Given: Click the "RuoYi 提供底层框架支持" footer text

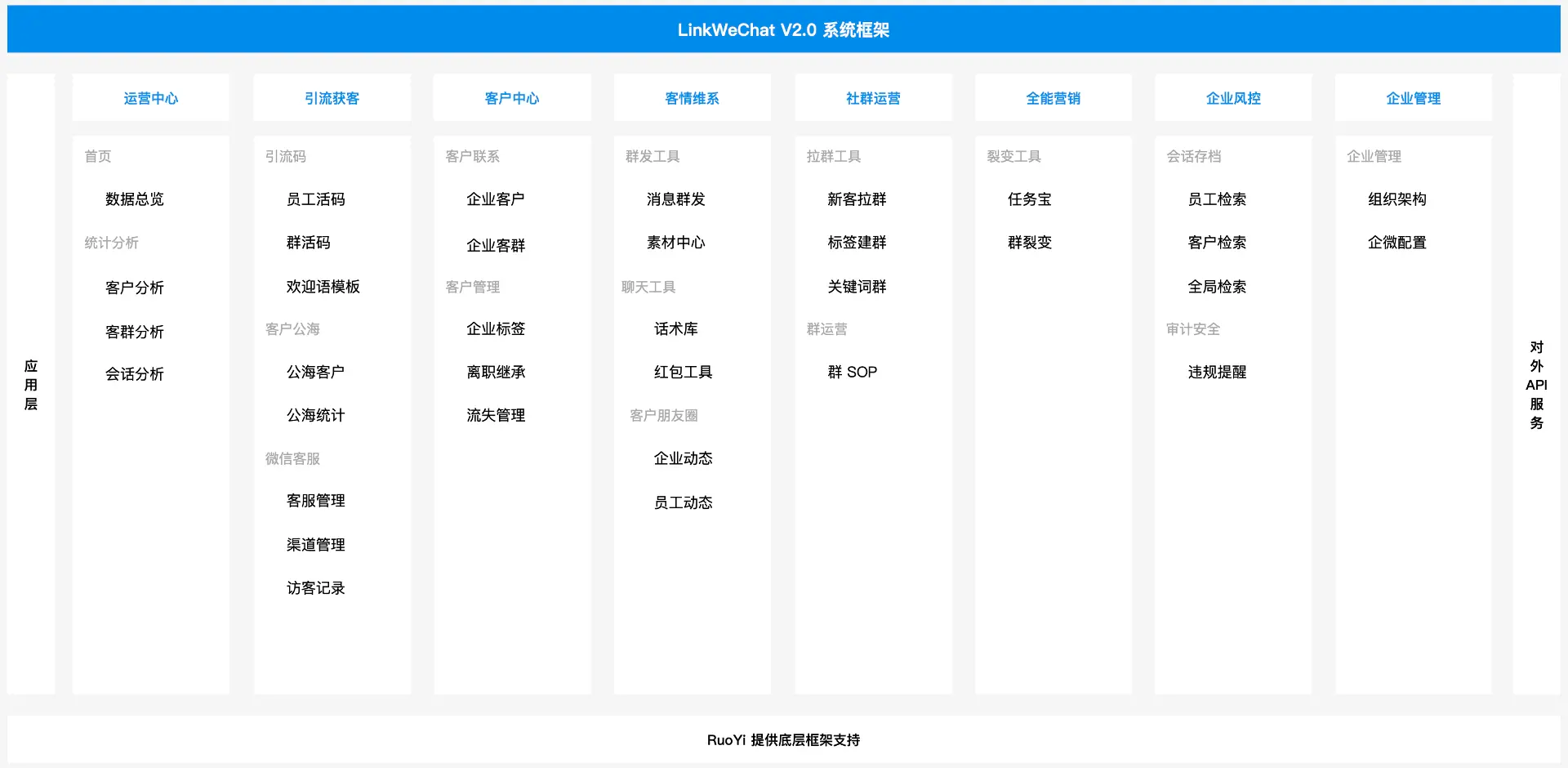Looking at the screenshot, I should point(783,740).
